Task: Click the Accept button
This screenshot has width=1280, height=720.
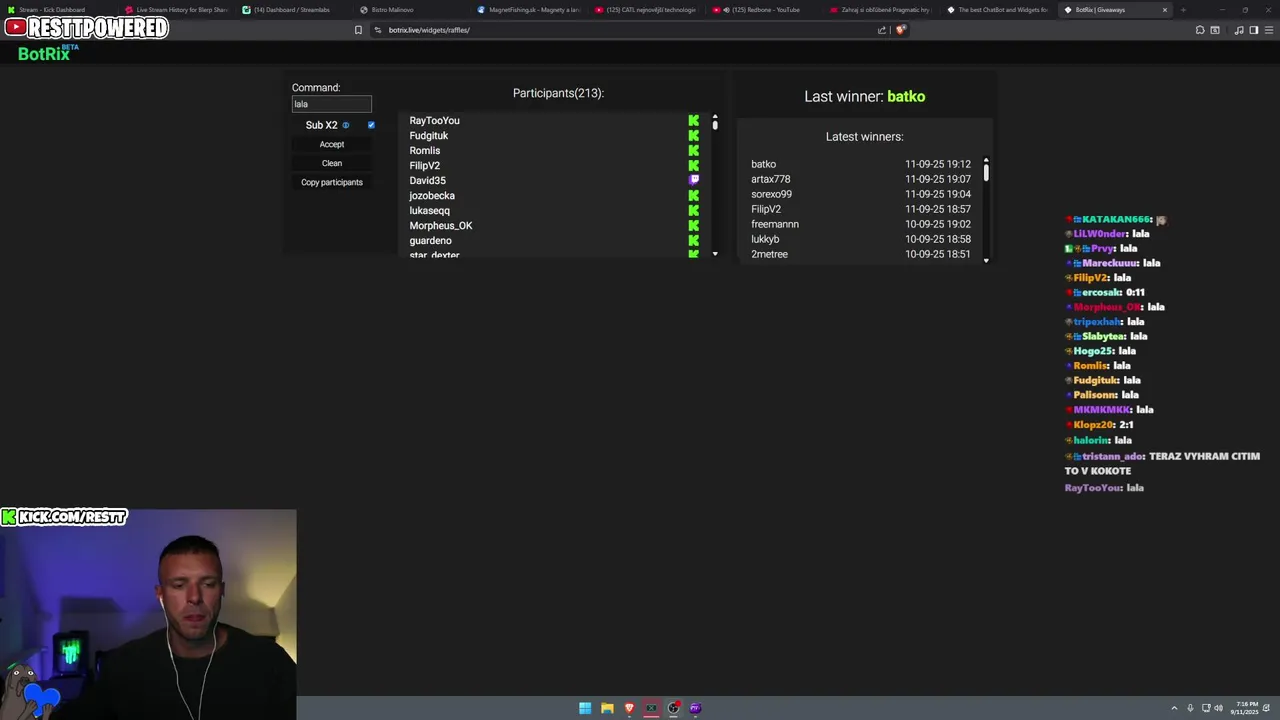Action: click(x=332, y=144)
